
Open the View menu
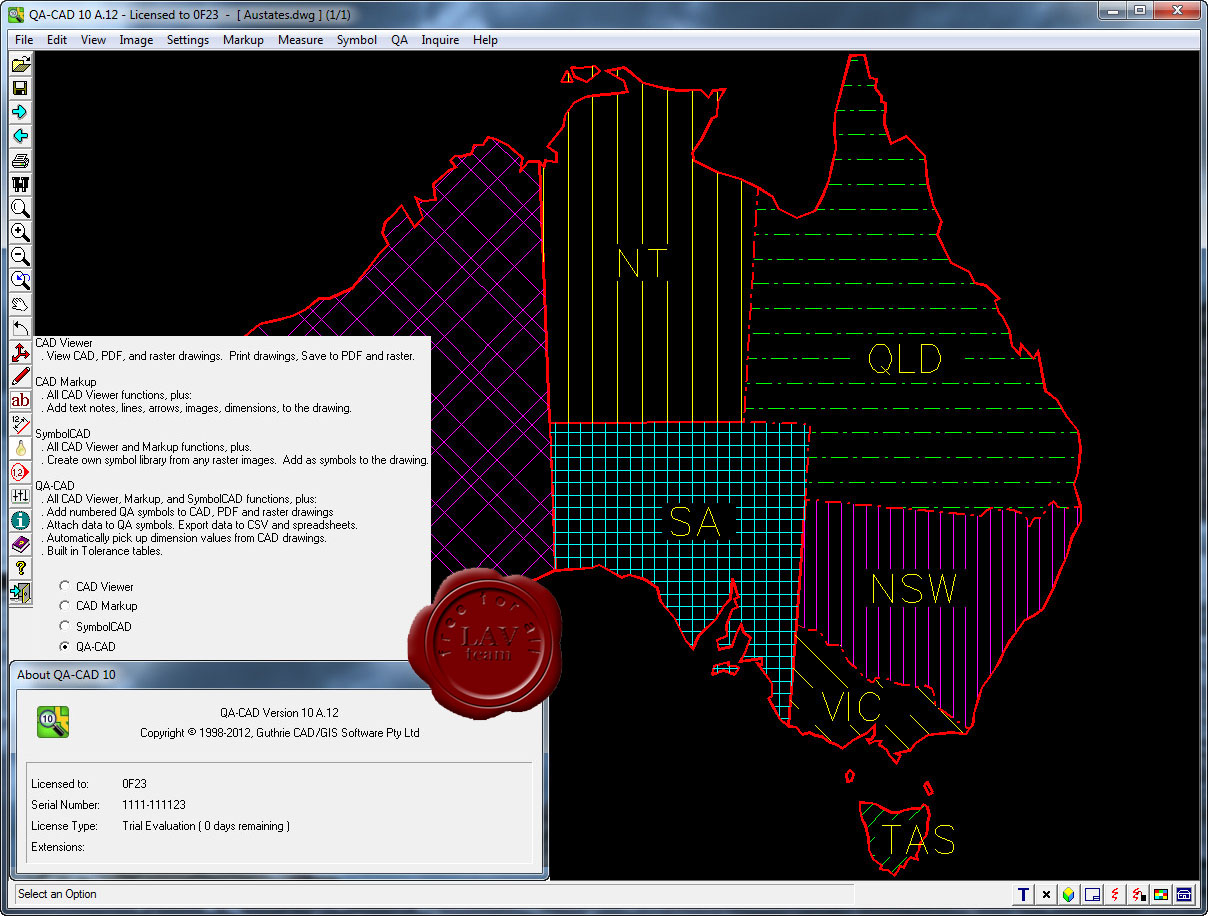point(93,40)
